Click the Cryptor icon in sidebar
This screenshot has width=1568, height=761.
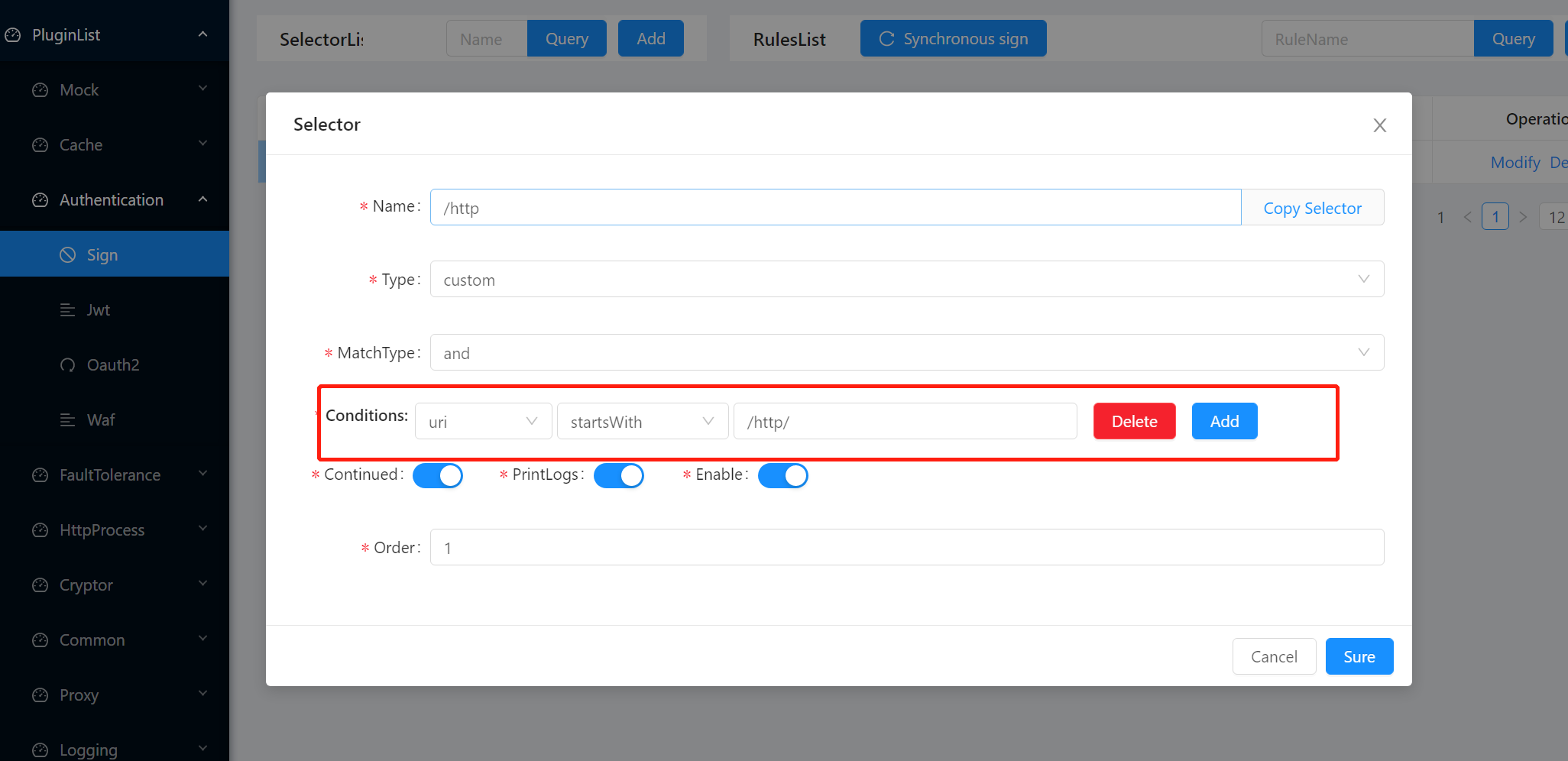pos(40,585)
